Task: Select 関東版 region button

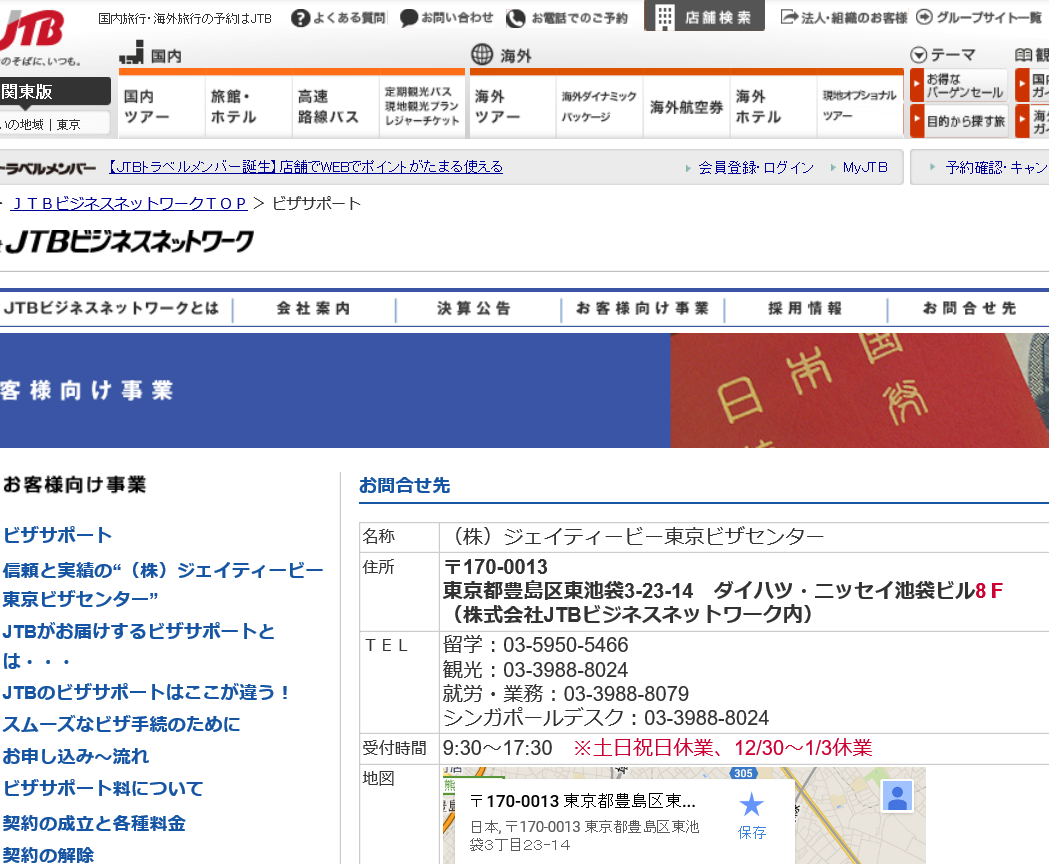Action: pos(55,92)
